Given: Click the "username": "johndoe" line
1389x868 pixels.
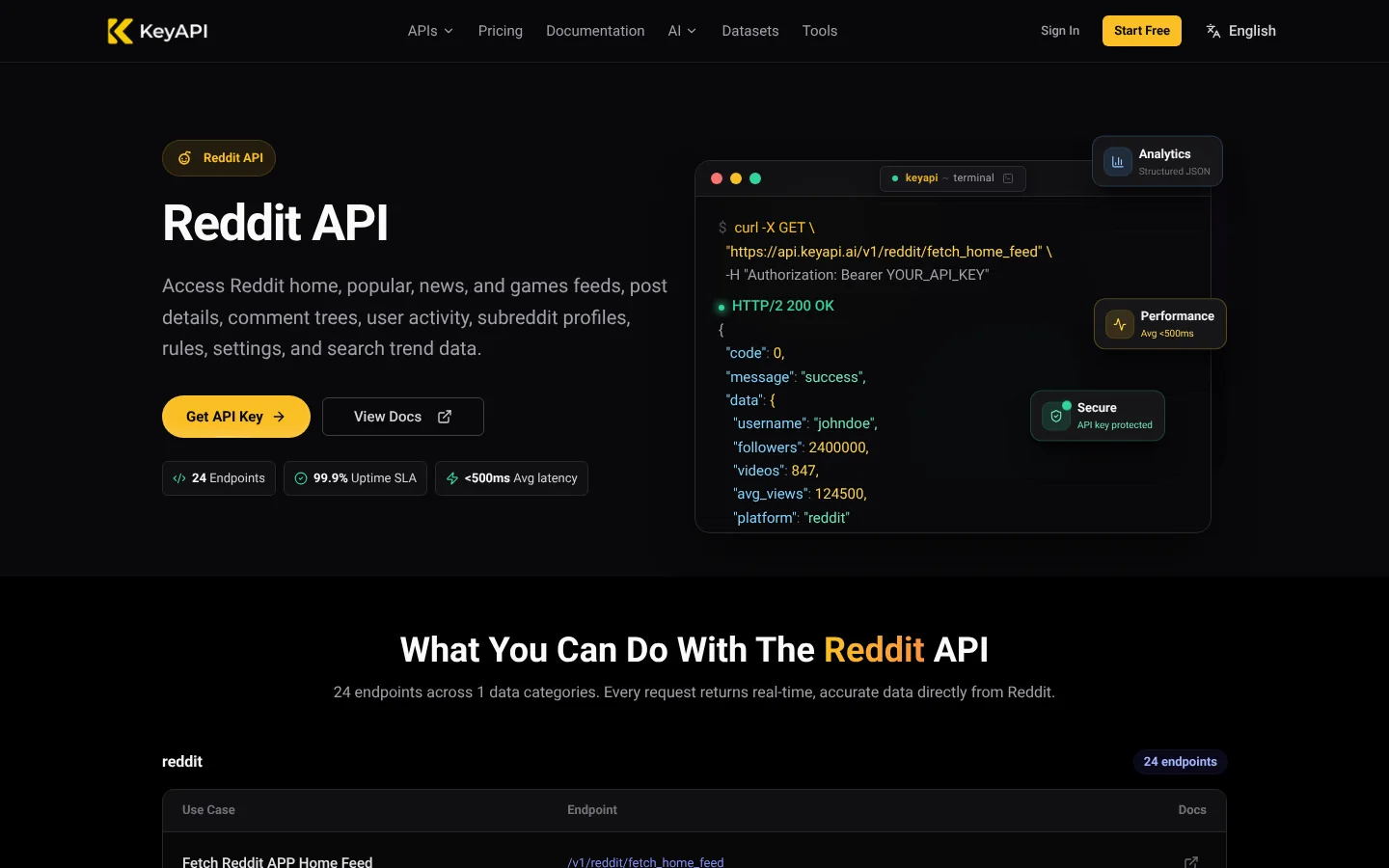Looking at the screenshot, I should pyautogui.click(x=805, y=423).
